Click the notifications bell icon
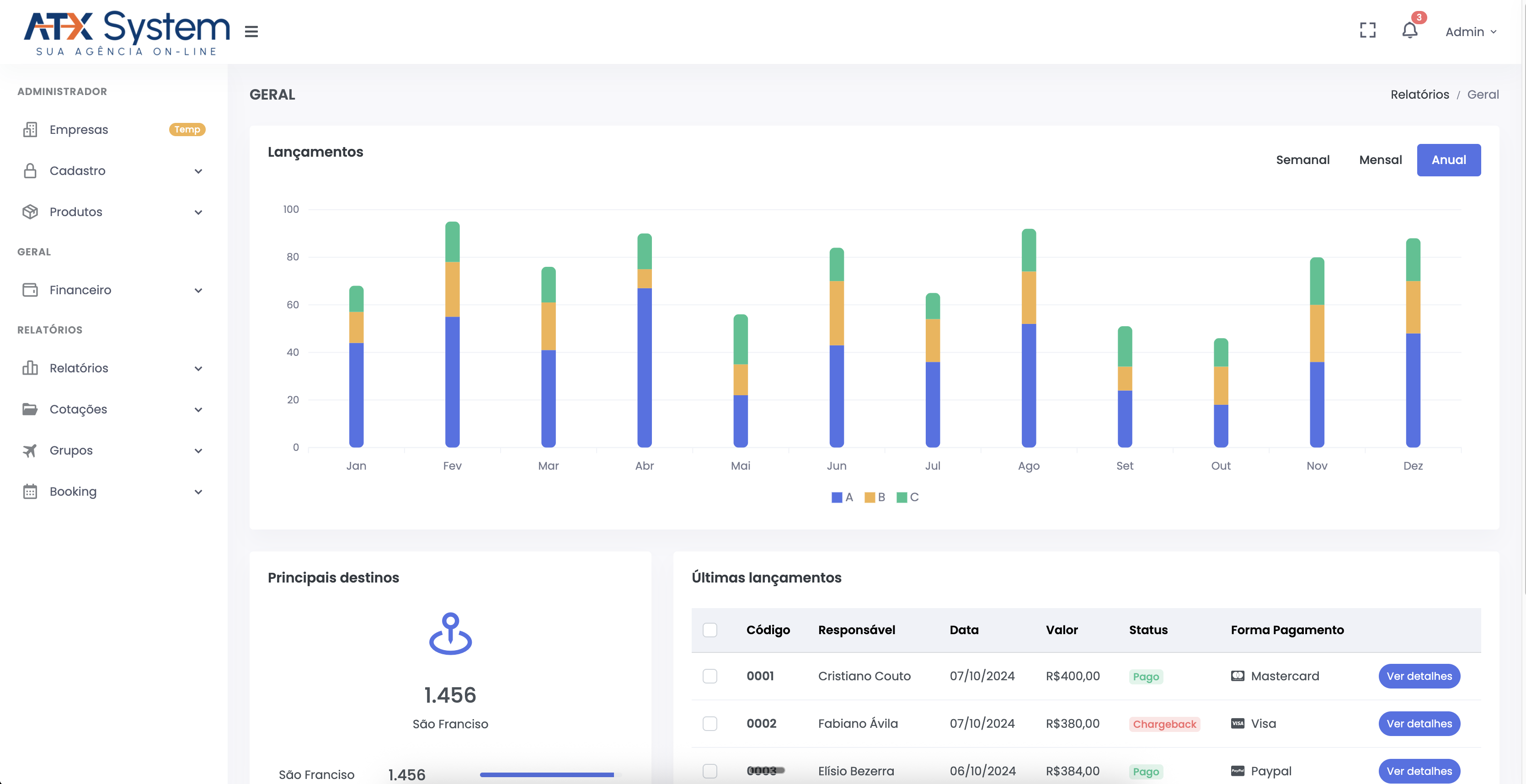This screenshot has height=784, width=1526. (1410, 31)
